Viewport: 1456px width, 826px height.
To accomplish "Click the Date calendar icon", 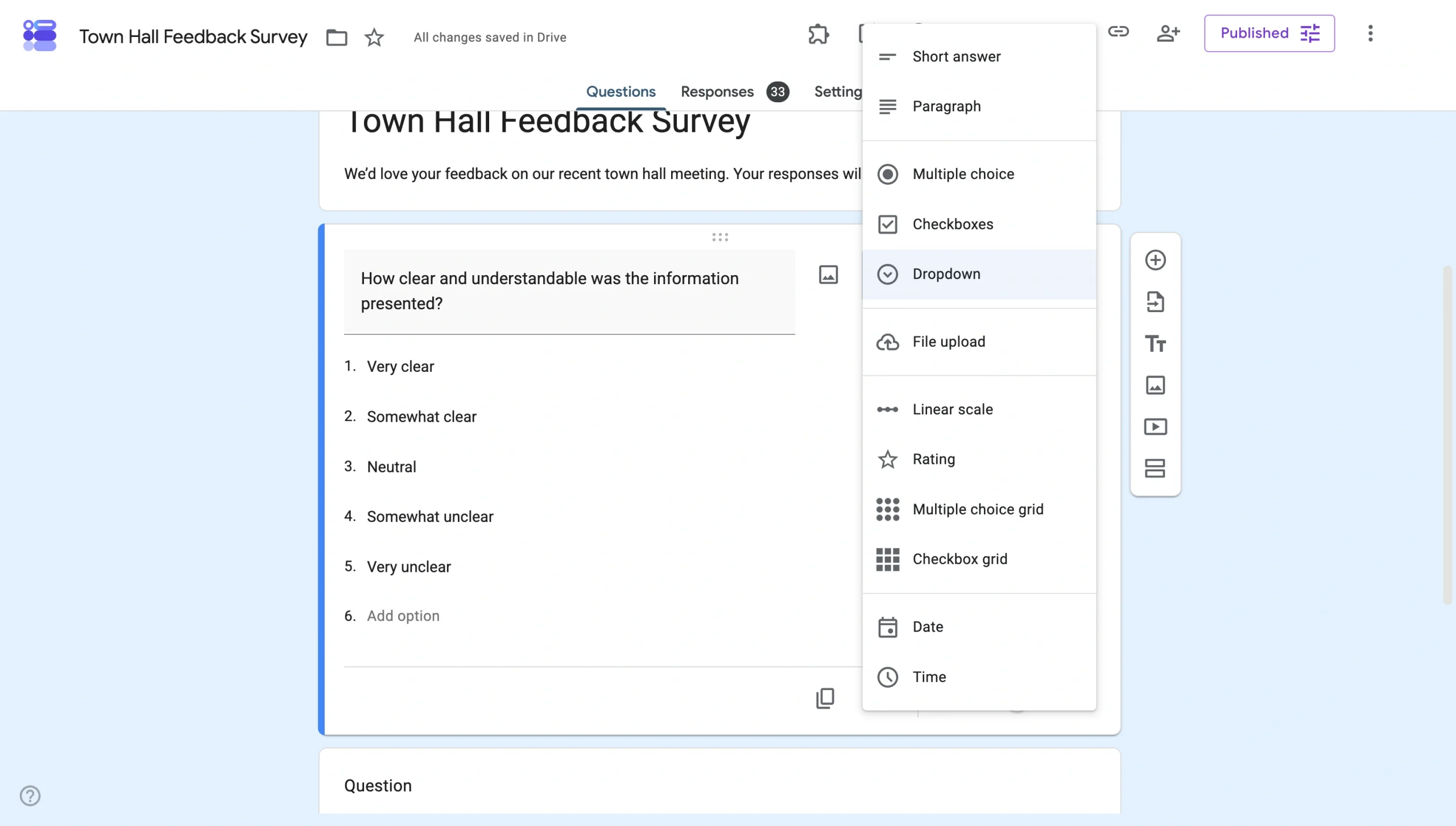I will (887, 627).
